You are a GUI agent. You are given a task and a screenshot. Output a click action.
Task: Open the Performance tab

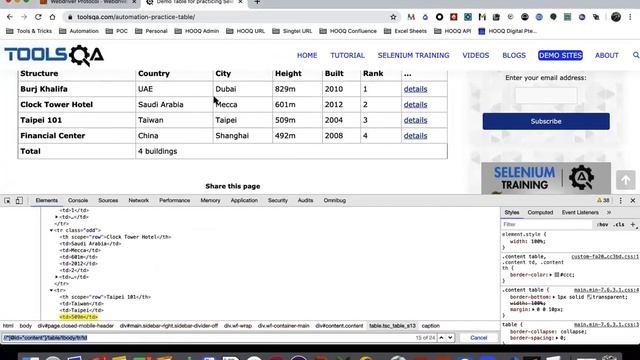coord(175,200)
